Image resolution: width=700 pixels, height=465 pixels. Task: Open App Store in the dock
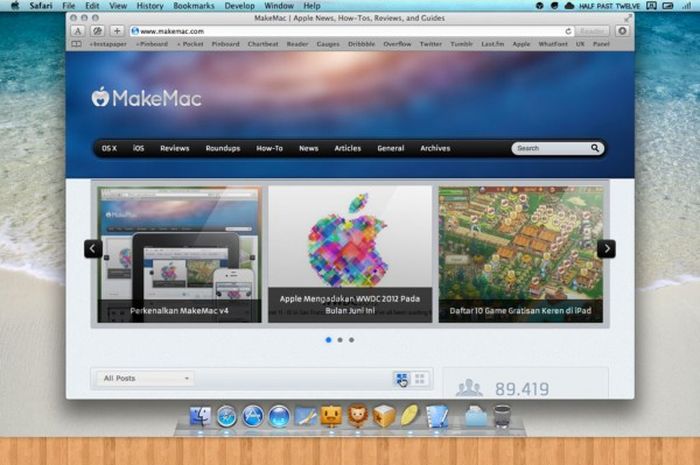pos(253,416)
